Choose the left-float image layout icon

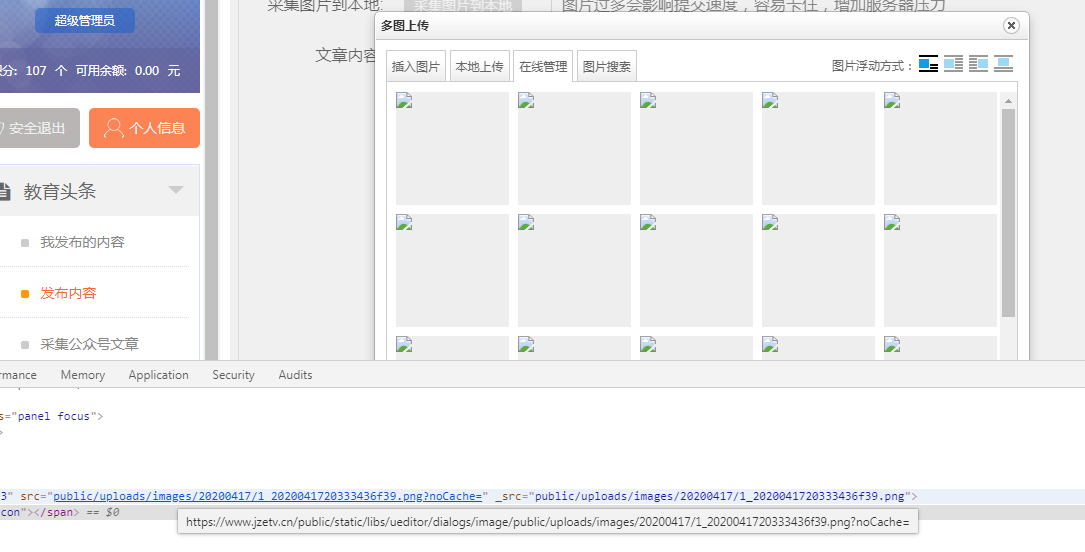click(953, 65)
